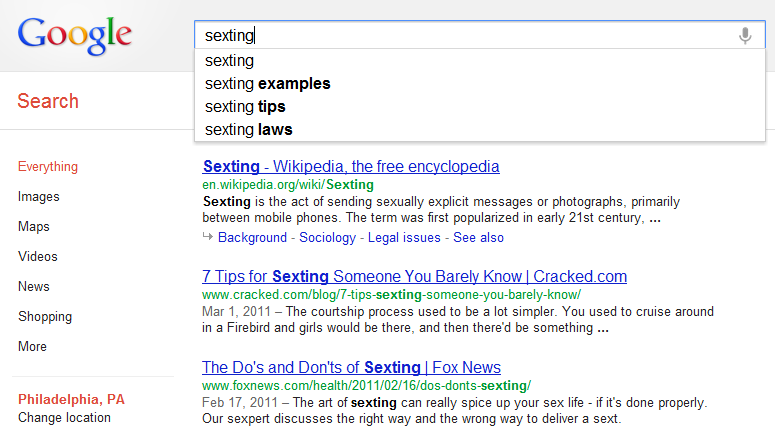Click the Google logo

[75, 35]
